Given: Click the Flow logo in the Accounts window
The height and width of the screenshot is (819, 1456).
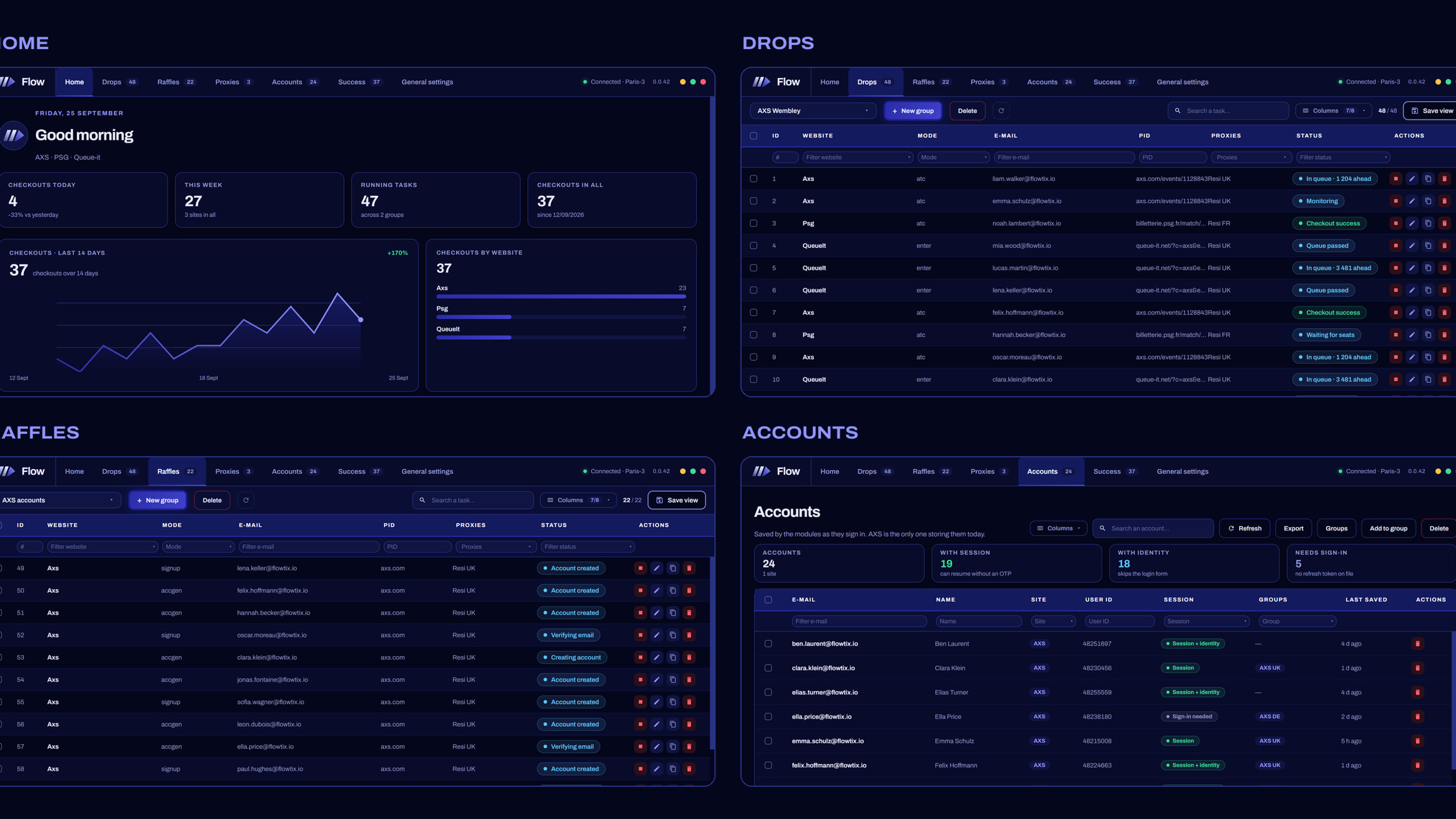Looking at the screenshot, I should click(776, 471).
